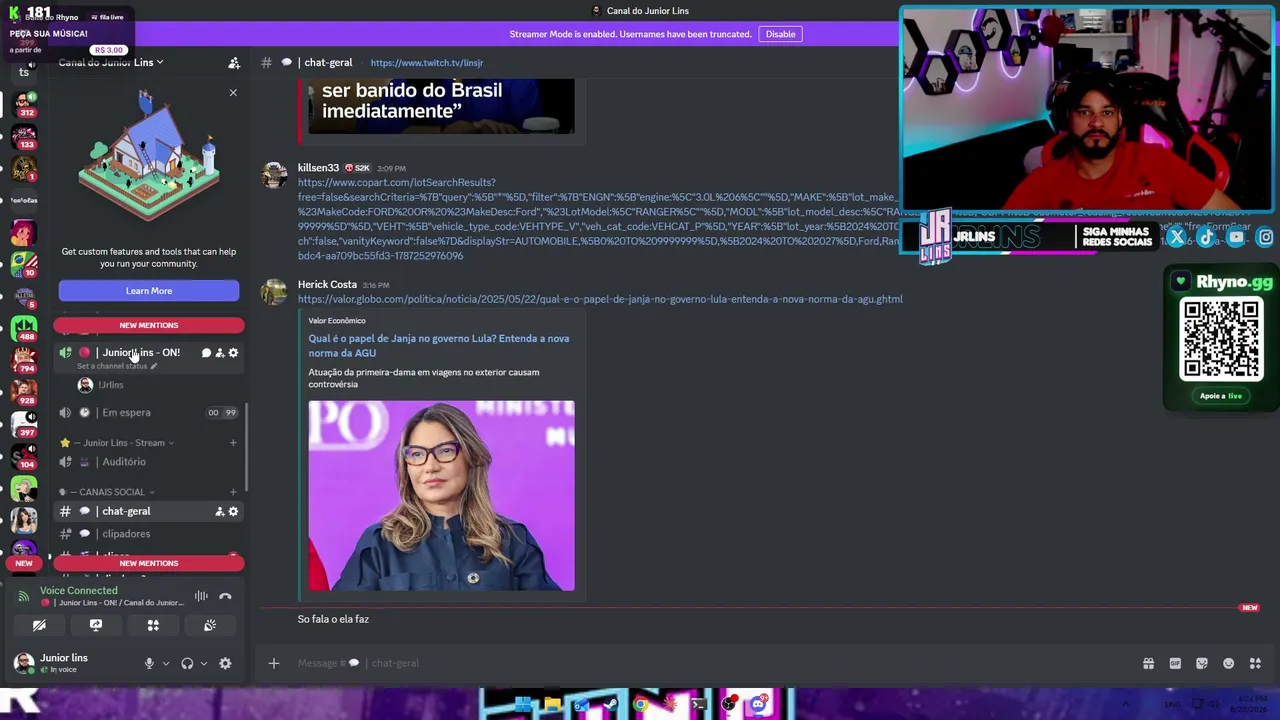This screenshot has height=720, width=1280.
Task: Open the sticker picker
Action: click(1202, 663)
